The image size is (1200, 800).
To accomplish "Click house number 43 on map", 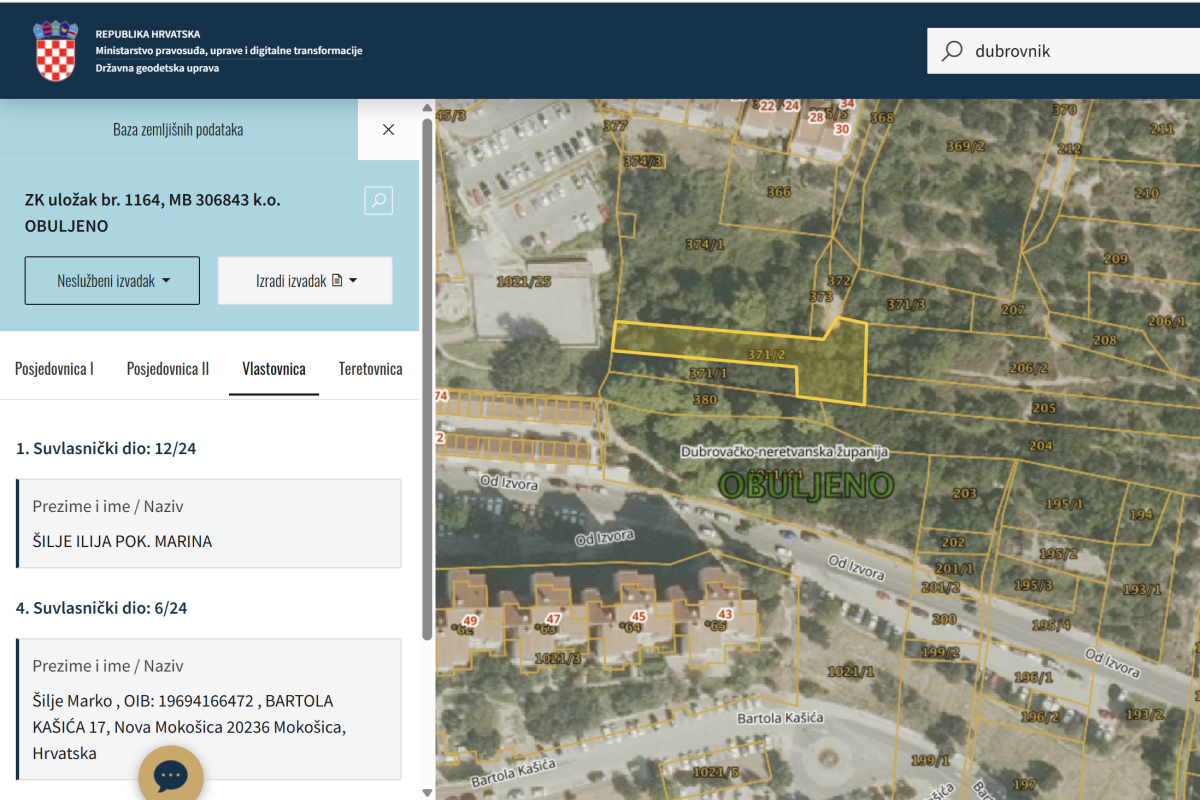I will click(x=725, y=614).
